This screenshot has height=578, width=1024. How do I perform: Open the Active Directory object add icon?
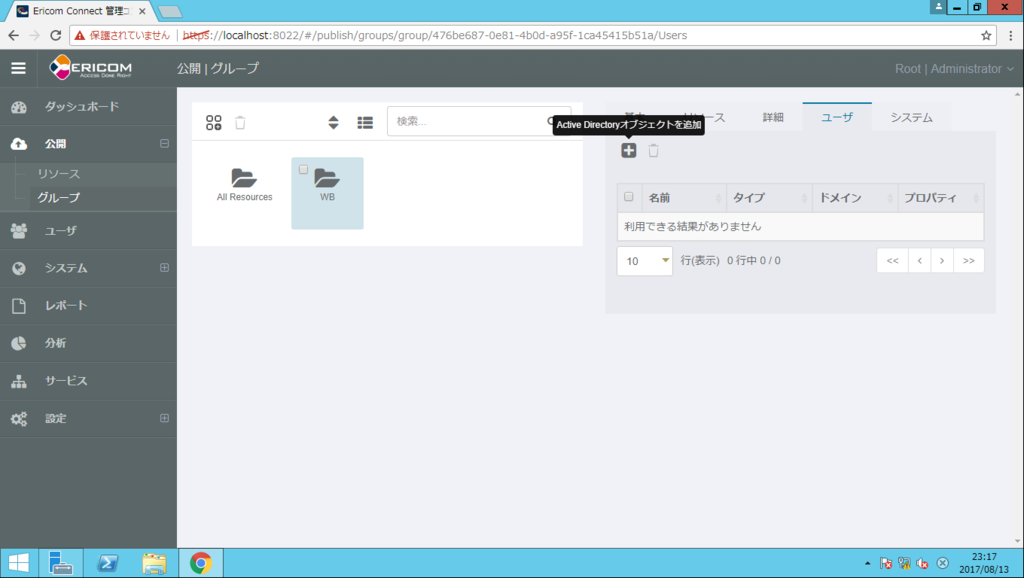click(x=629, y=150)
